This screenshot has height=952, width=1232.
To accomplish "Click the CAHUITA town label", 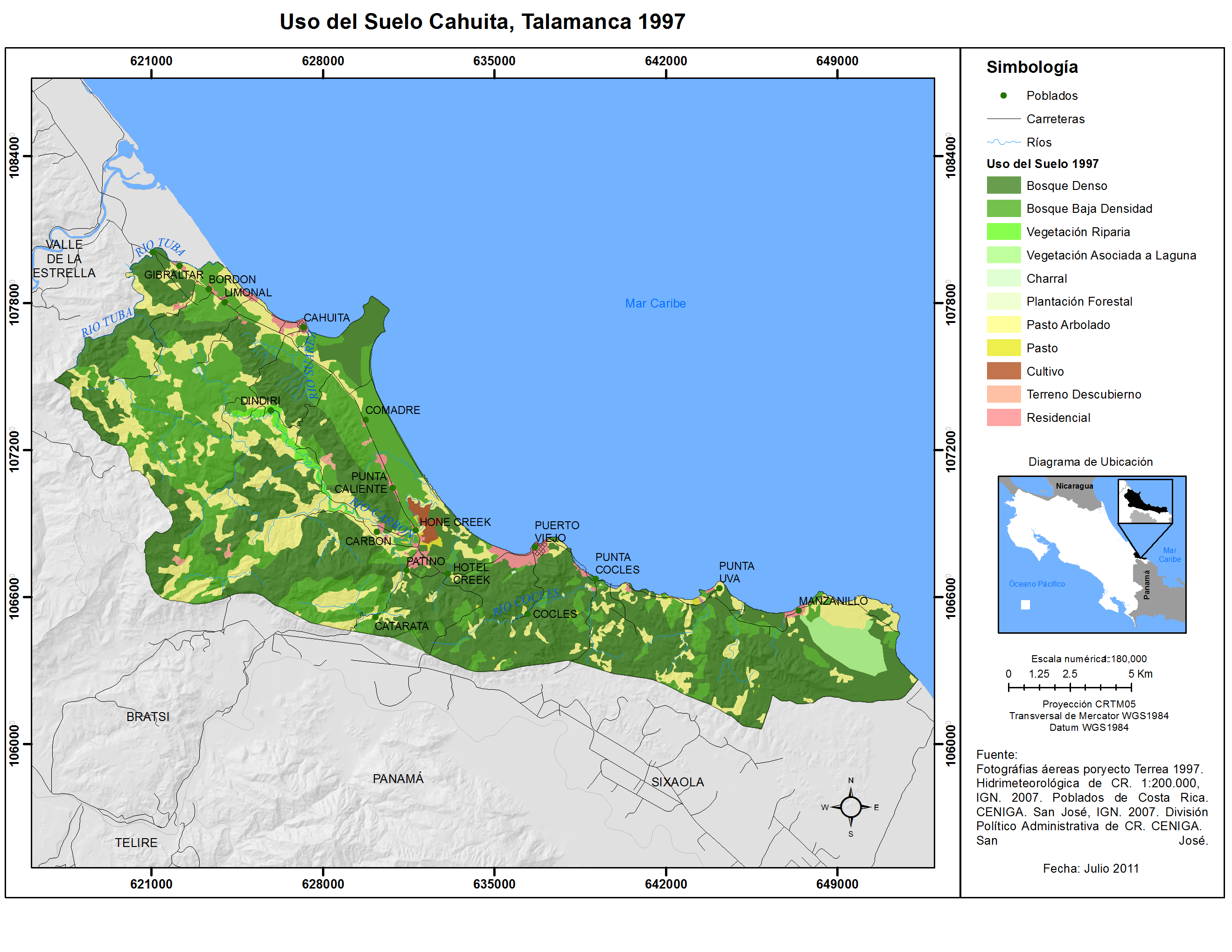I will click(x=327, y=317).
